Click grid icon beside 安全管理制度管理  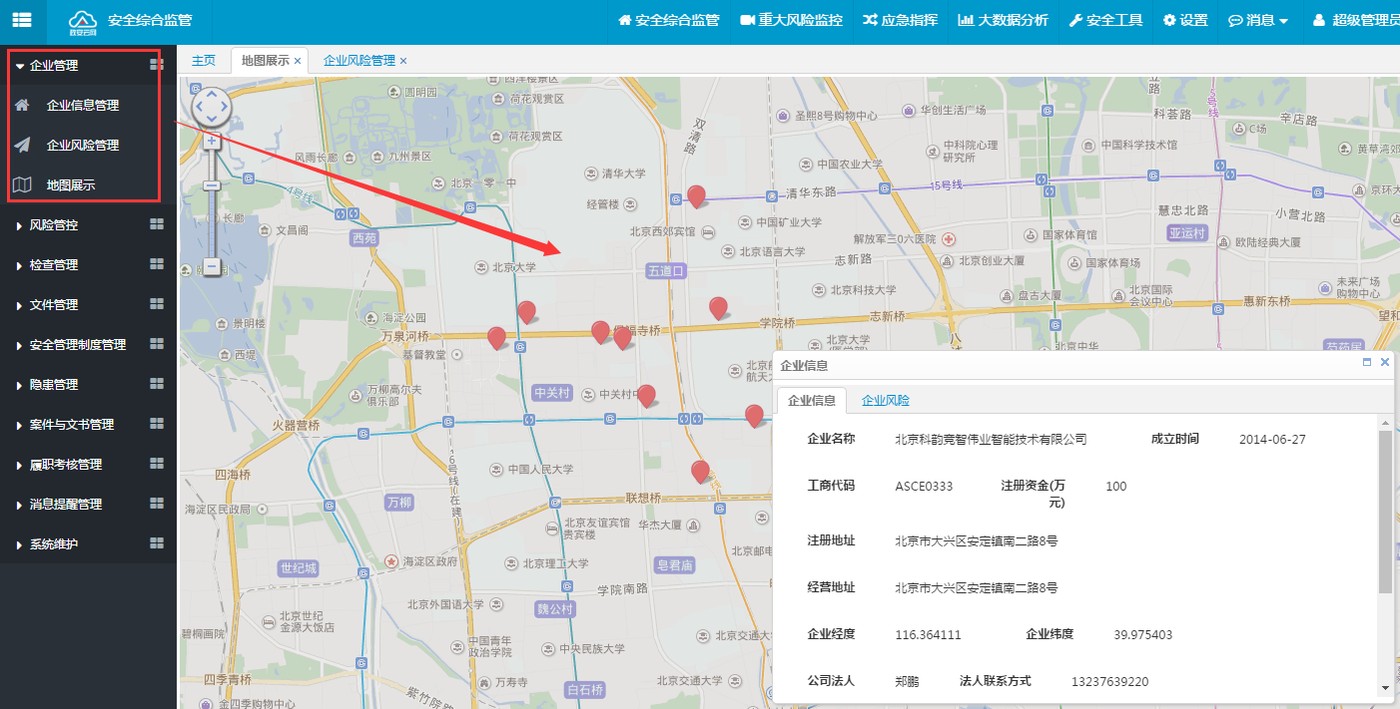point(157,344)
